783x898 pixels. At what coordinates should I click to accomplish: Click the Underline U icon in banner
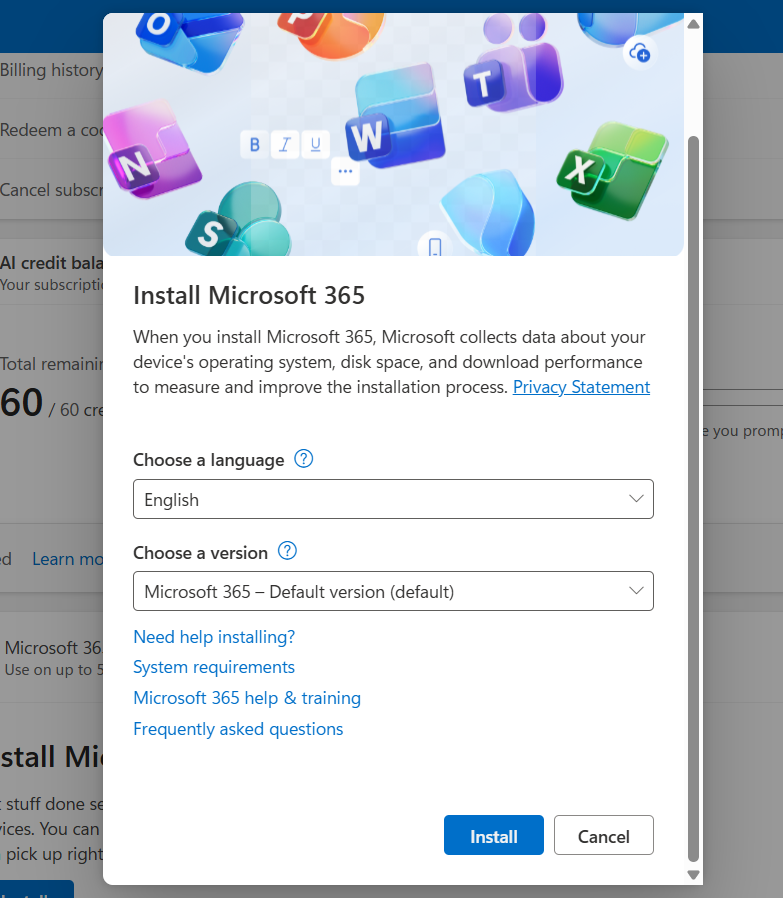[x=315, y=144]
